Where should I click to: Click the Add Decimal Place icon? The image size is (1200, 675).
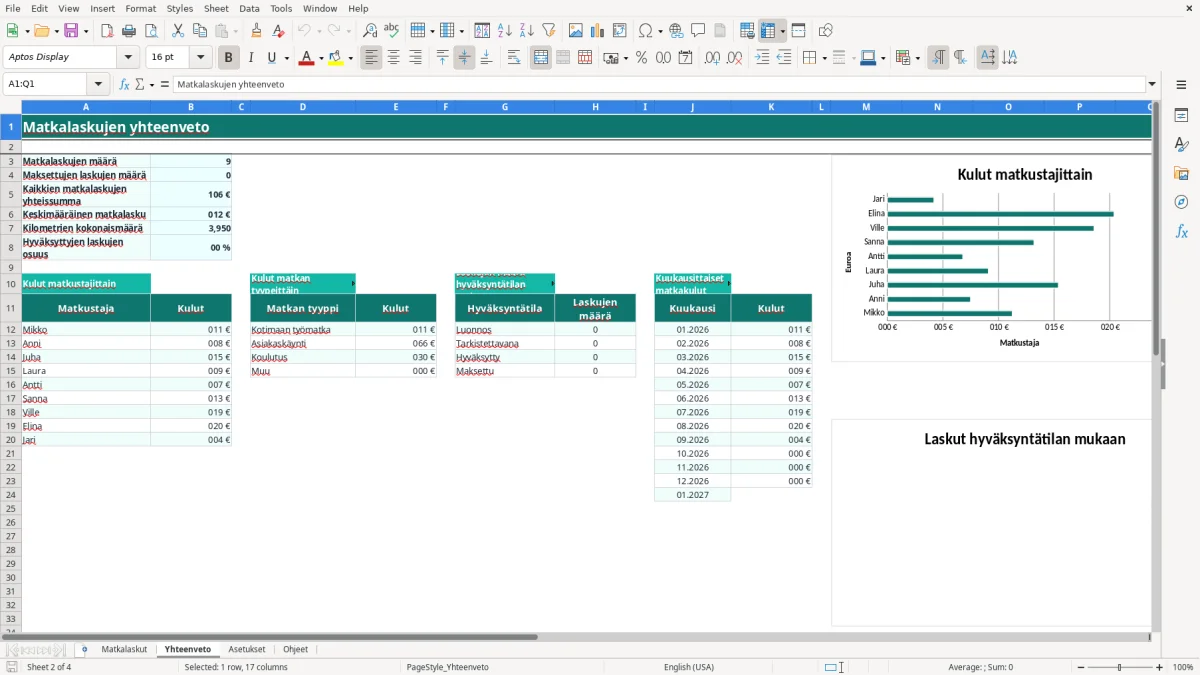point(713,58)
